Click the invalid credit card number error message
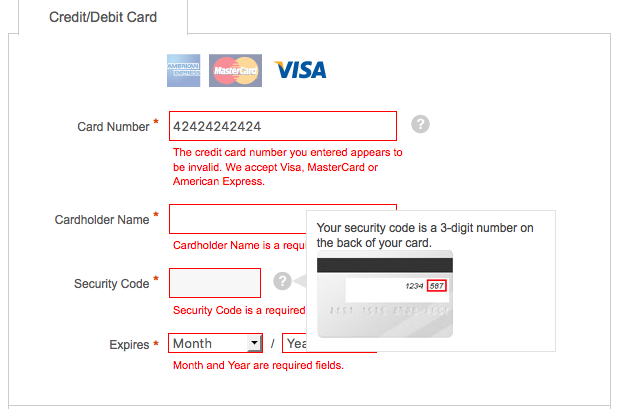Viewport: 618px width, 409px height. tap(288, 167)
